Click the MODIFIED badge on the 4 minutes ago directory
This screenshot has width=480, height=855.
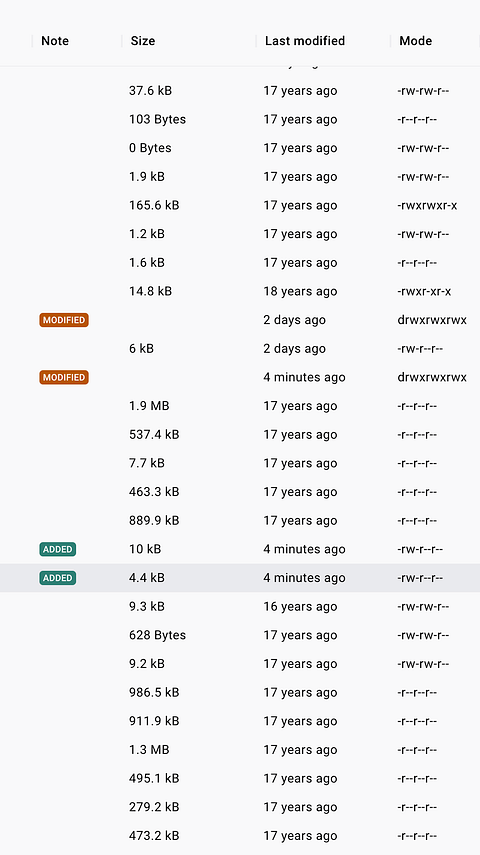point(64,377)
